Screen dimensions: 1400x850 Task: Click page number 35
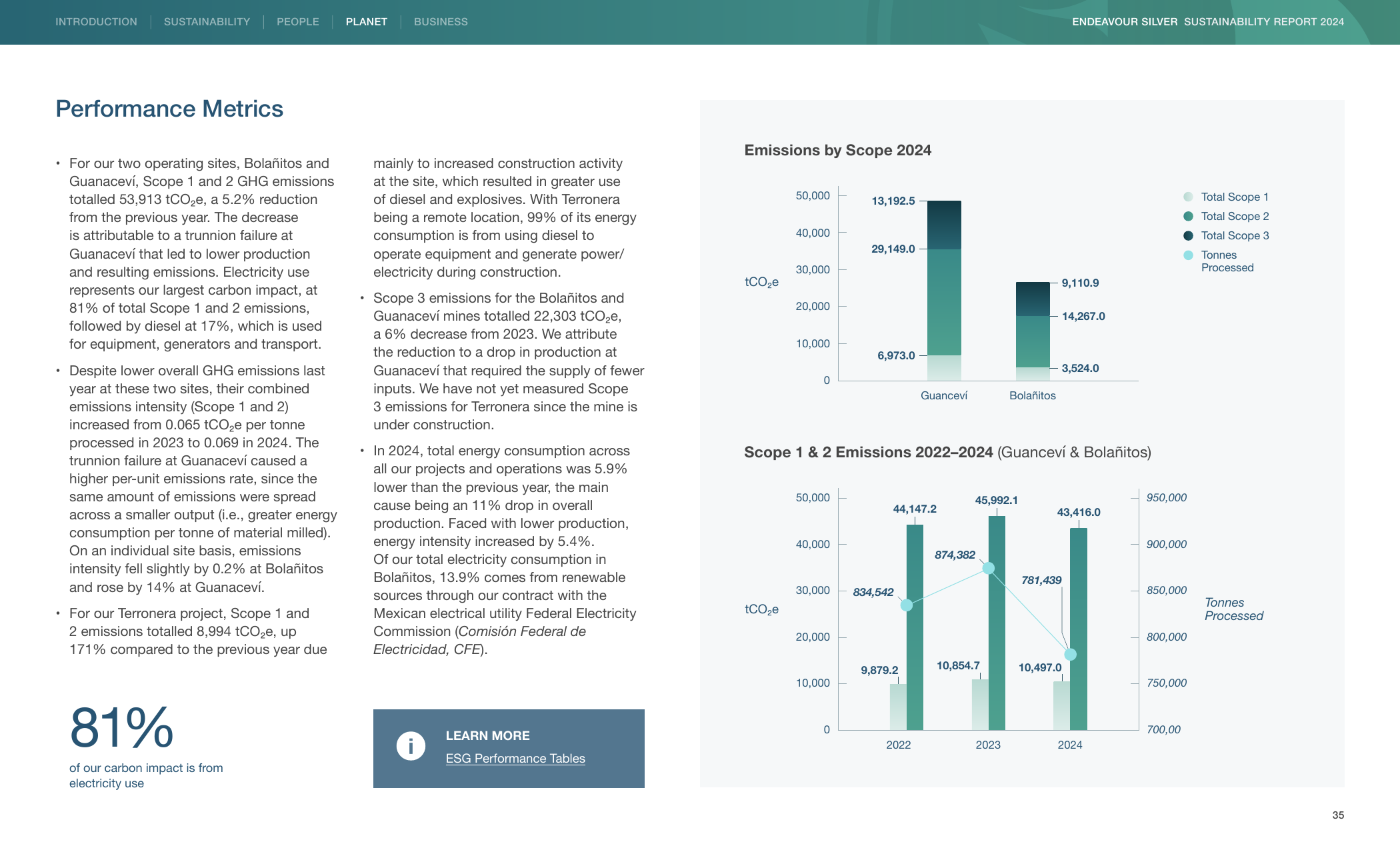click(1338, 815)
